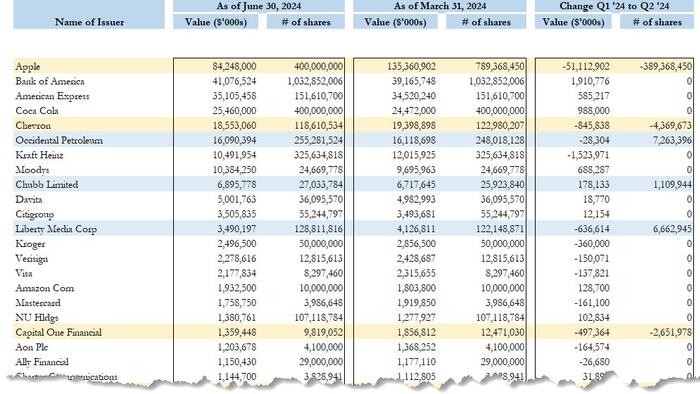Select Apple's June value 84,248,000
700x394 pixels.
(x=234, y=66)
